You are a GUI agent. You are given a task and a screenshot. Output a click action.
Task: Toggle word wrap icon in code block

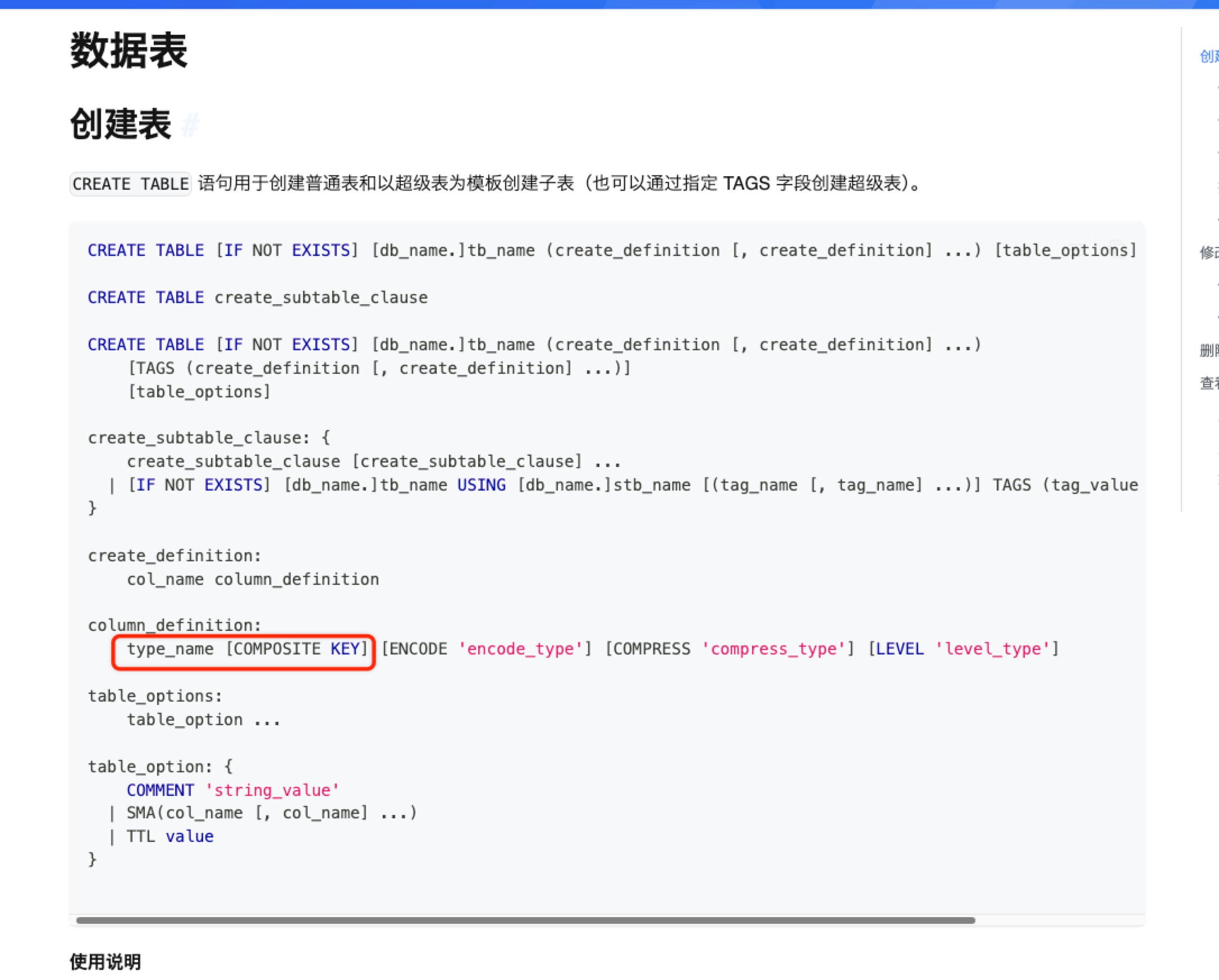(x=1077, y=249)
